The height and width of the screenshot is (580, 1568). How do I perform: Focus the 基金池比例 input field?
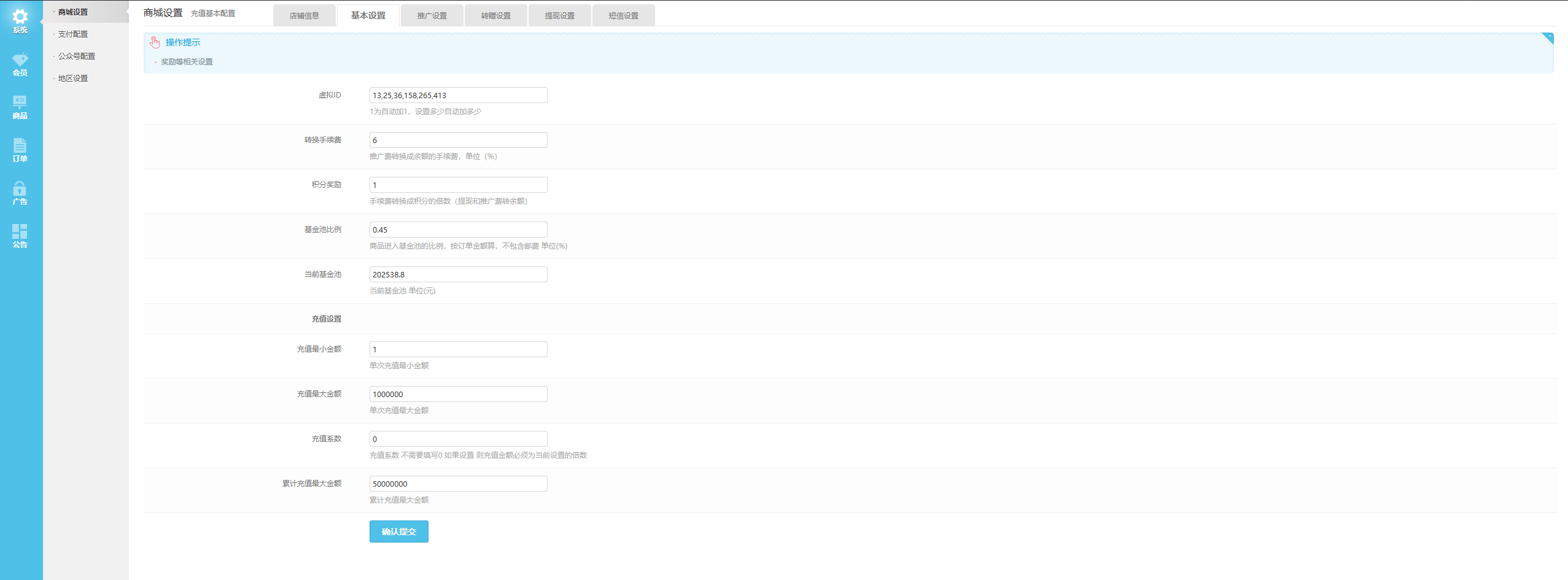coord(458,230)
